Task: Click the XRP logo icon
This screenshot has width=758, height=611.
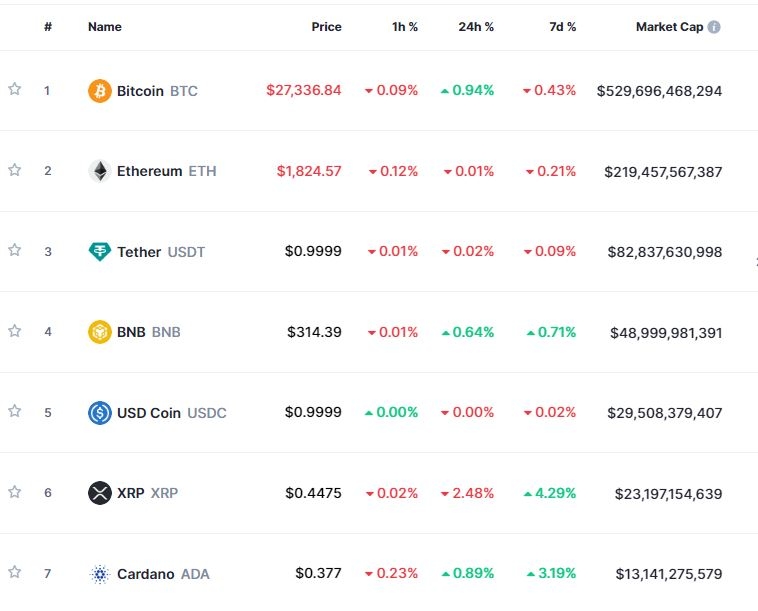Action: coord(100,493)
